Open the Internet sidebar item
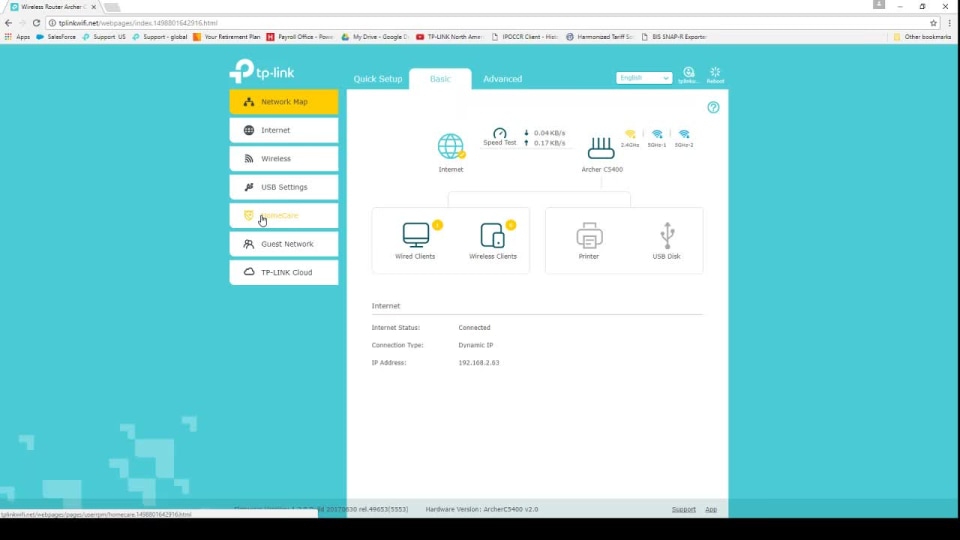 283,130
